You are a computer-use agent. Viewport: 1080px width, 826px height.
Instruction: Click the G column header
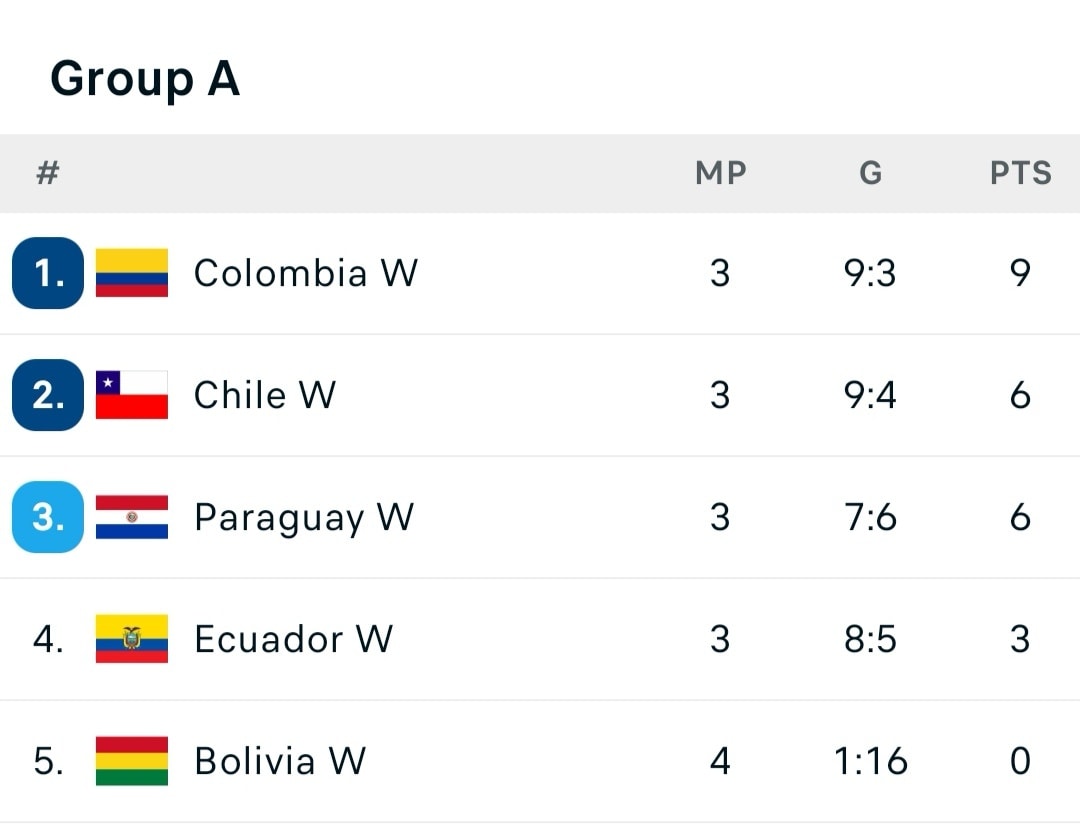click(x=870, y=173)
